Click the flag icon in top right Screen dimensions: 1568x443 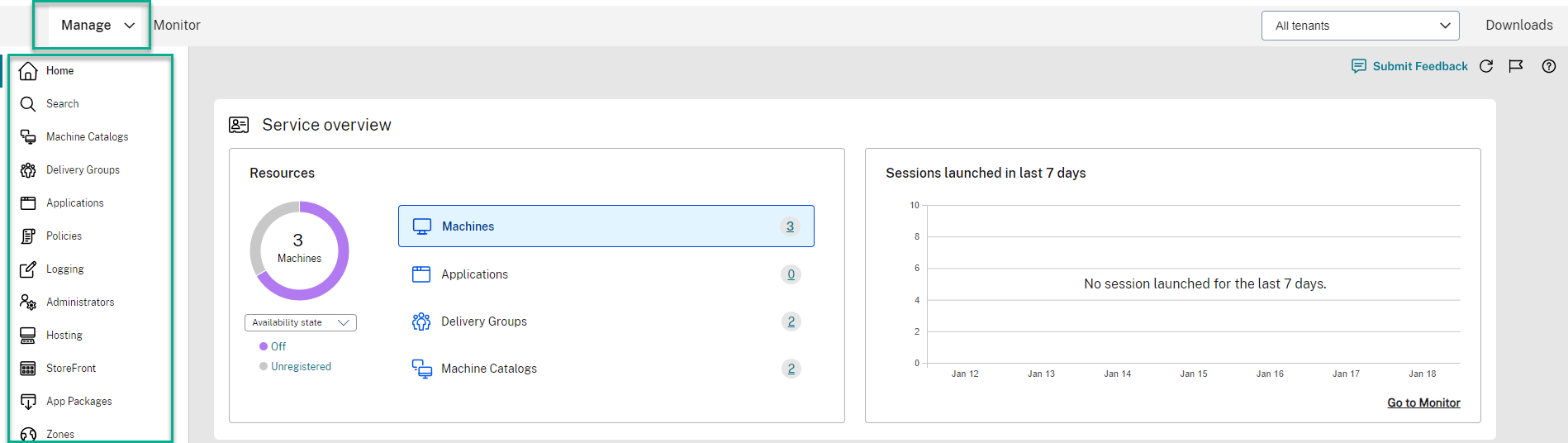(x=1516, y=66)
